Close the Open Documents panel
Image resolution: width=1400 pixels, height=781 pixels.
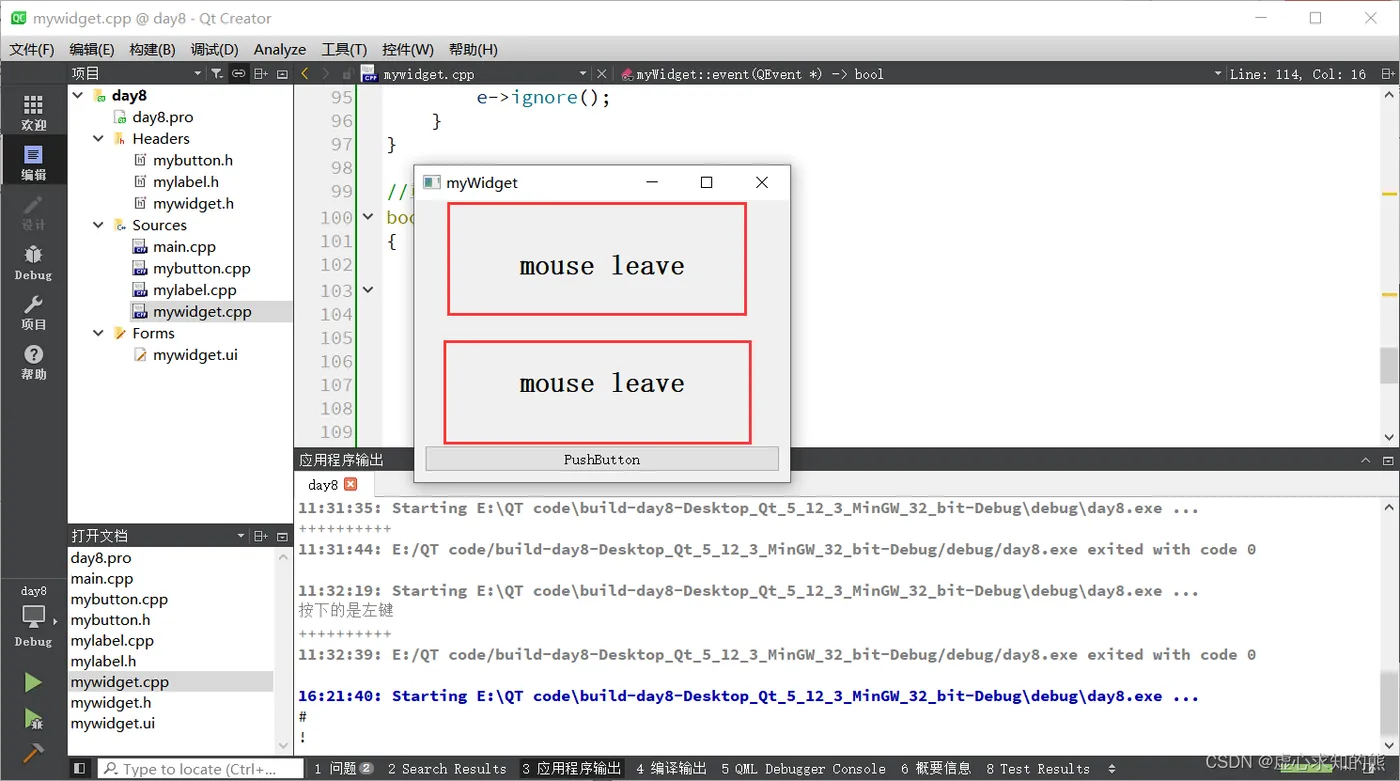point(282,536)
